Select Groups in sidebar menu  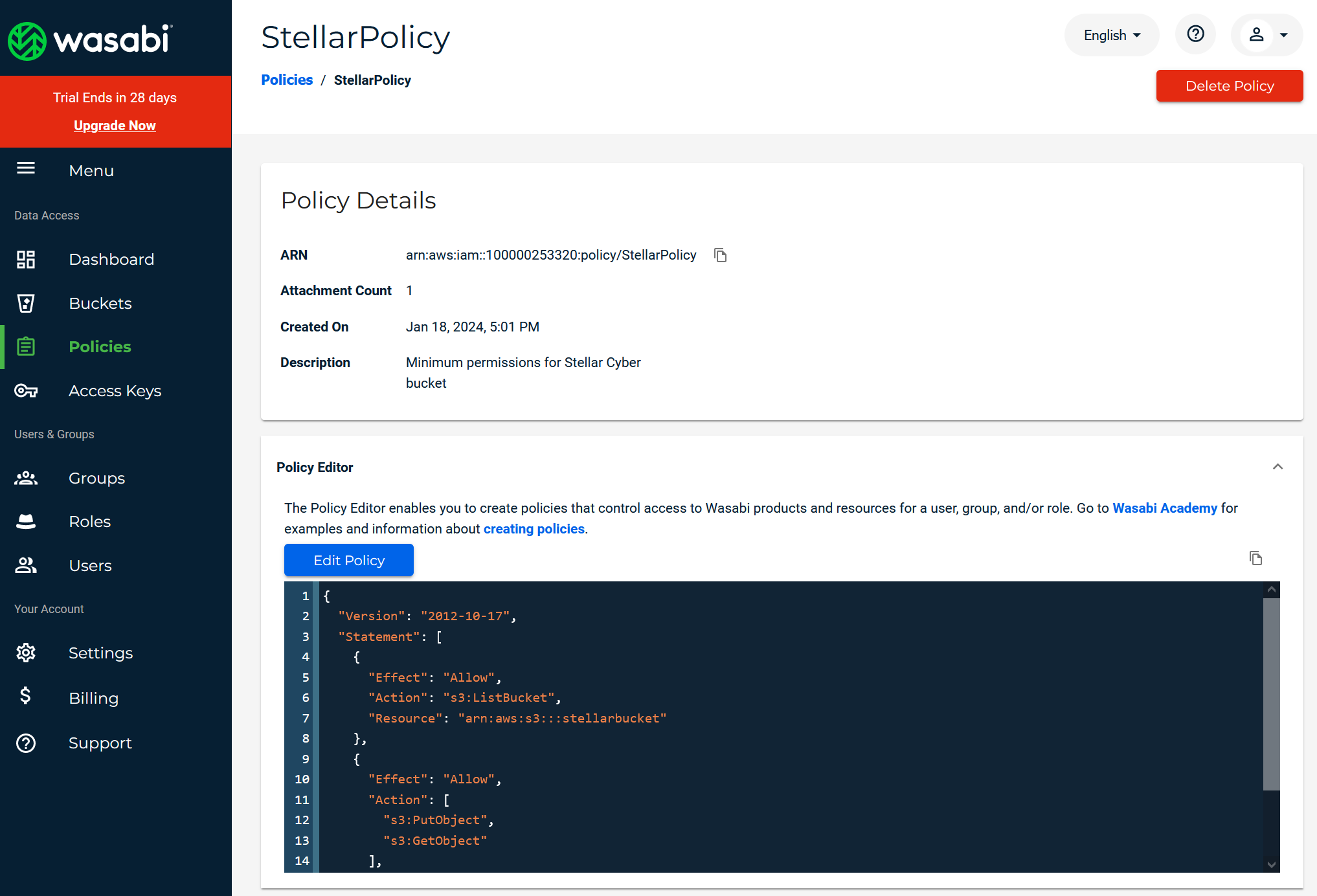(96, 478)
